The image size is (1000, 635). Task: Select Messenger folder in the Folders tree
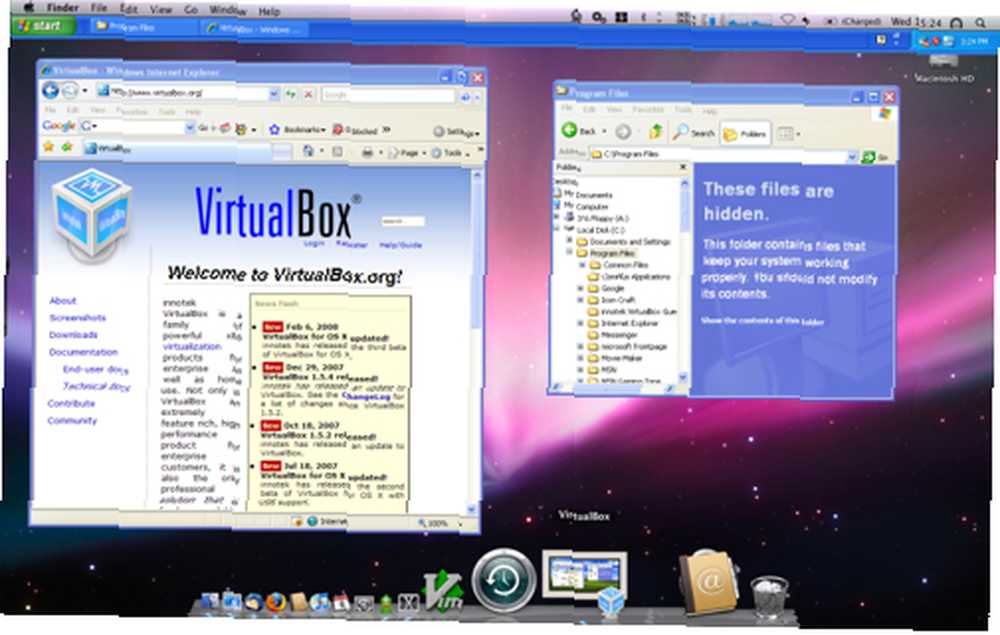[619, 335]
